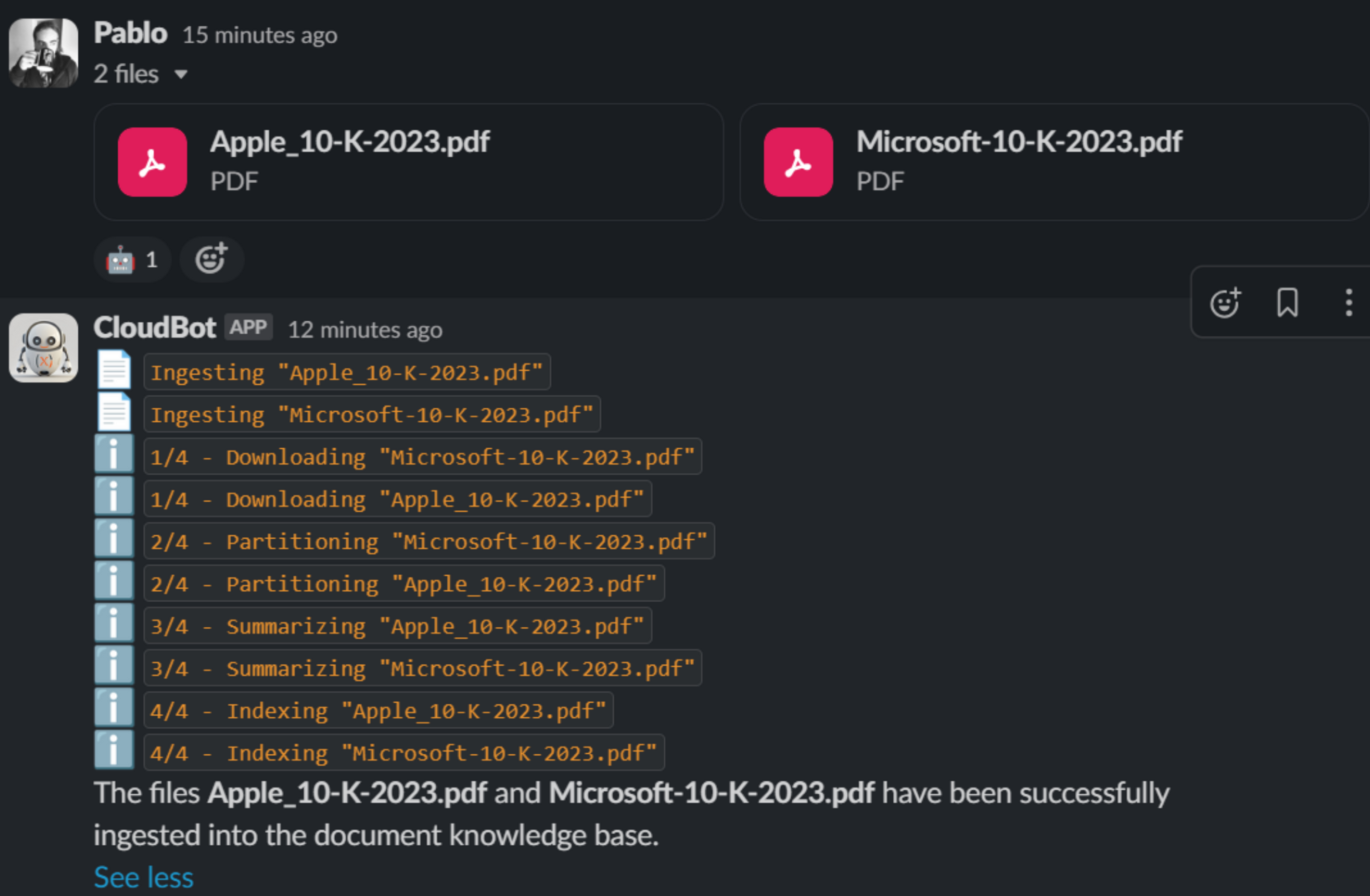Open the Microsoft-10-K-2023.pdf attachment

pyautogui.click(x=1019, y=142)
